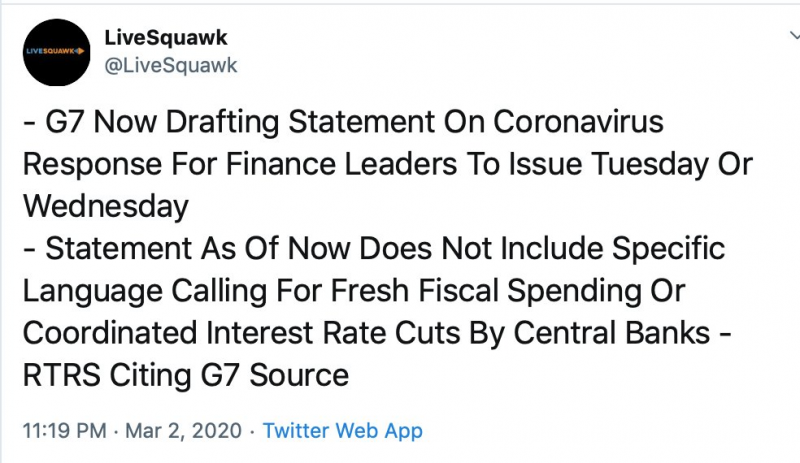This screenshot has width=800, height=463.
Task: Click the word "Specific" in the tweet
Action: [668, 249]
